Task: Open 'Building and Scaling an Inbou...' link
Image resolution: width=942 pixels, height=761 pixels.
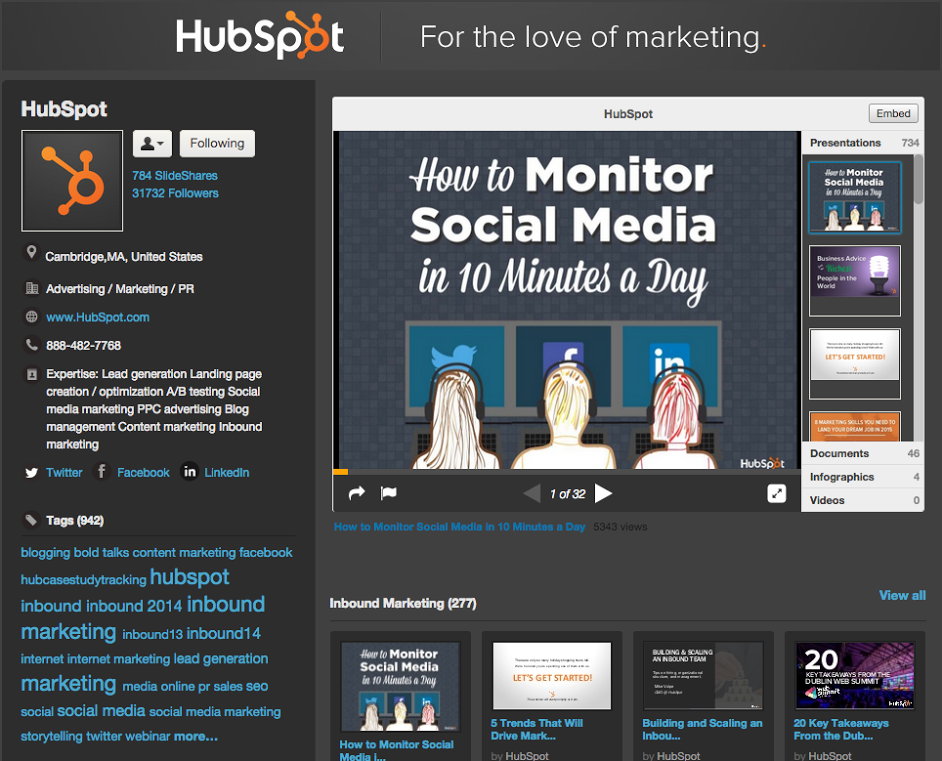Action: tap(702, 729)
